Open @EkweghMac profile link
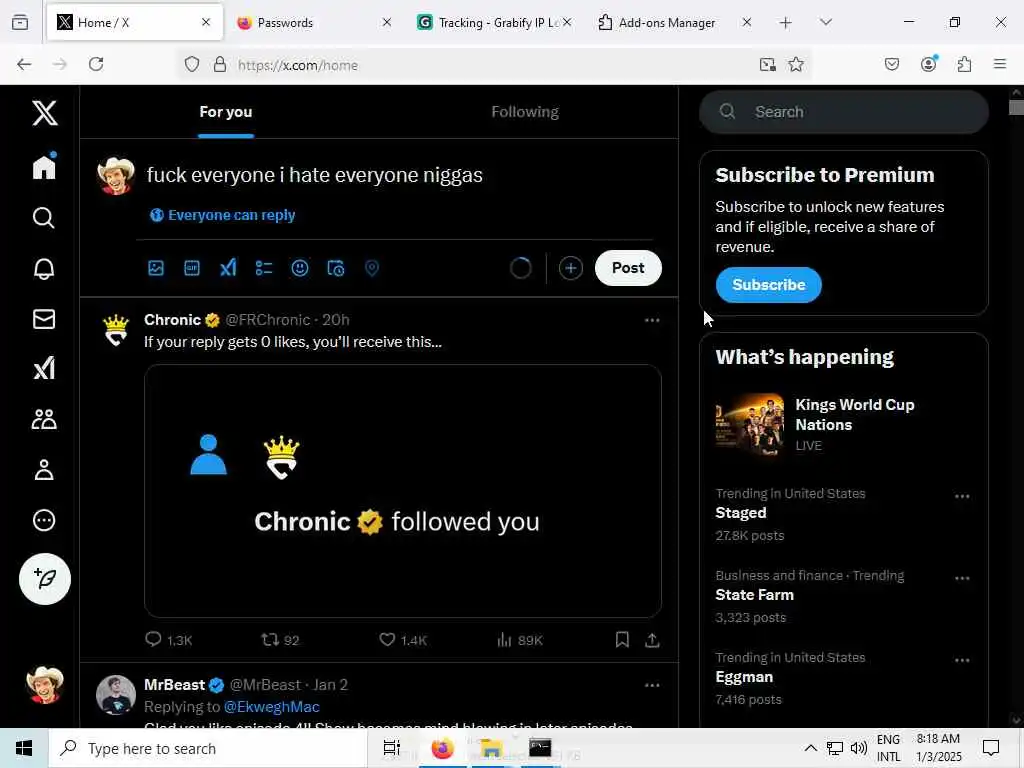 click(272, 707)
